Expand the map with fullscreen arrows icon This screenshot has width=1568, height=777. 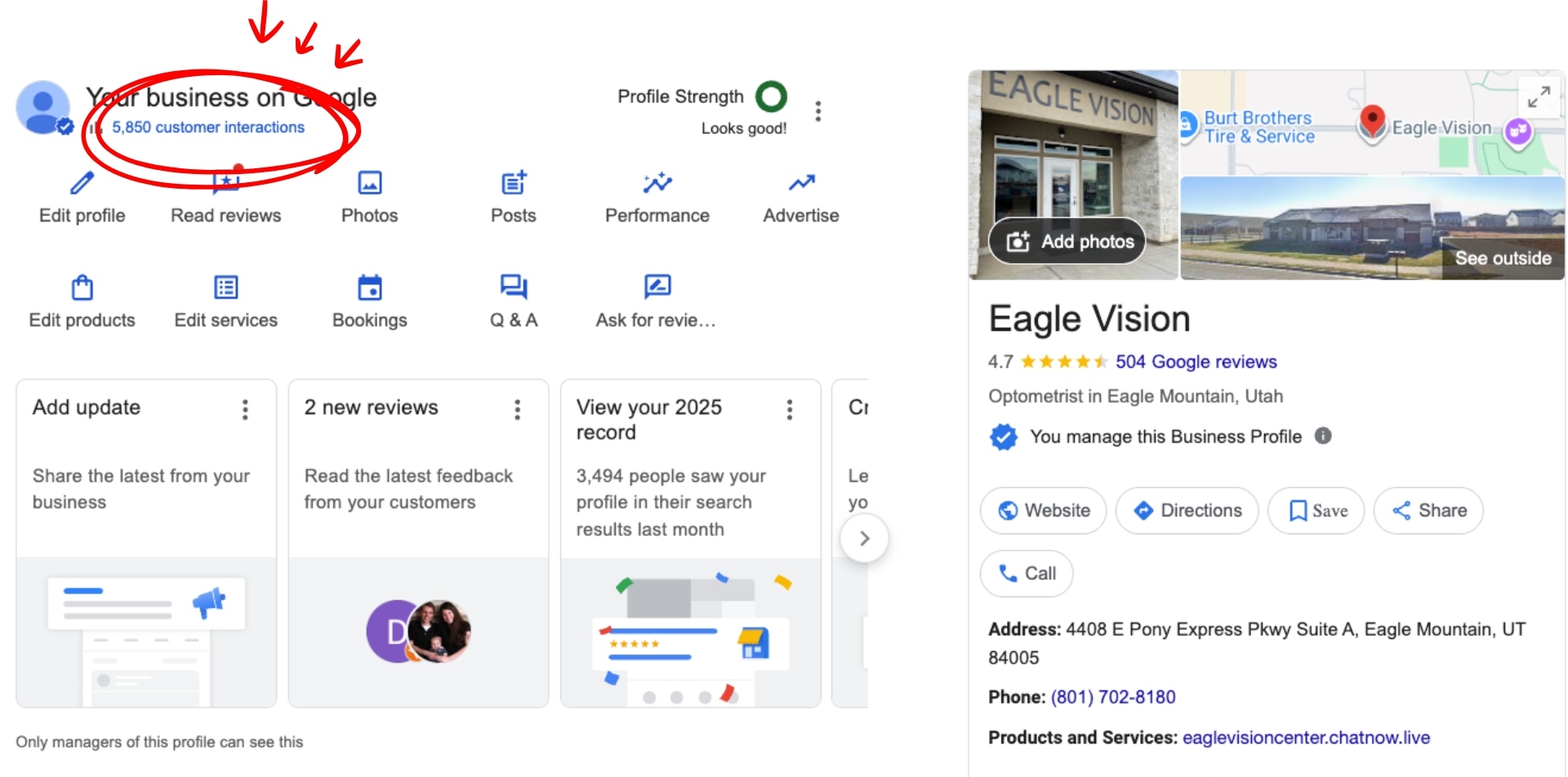[1539, 97]
